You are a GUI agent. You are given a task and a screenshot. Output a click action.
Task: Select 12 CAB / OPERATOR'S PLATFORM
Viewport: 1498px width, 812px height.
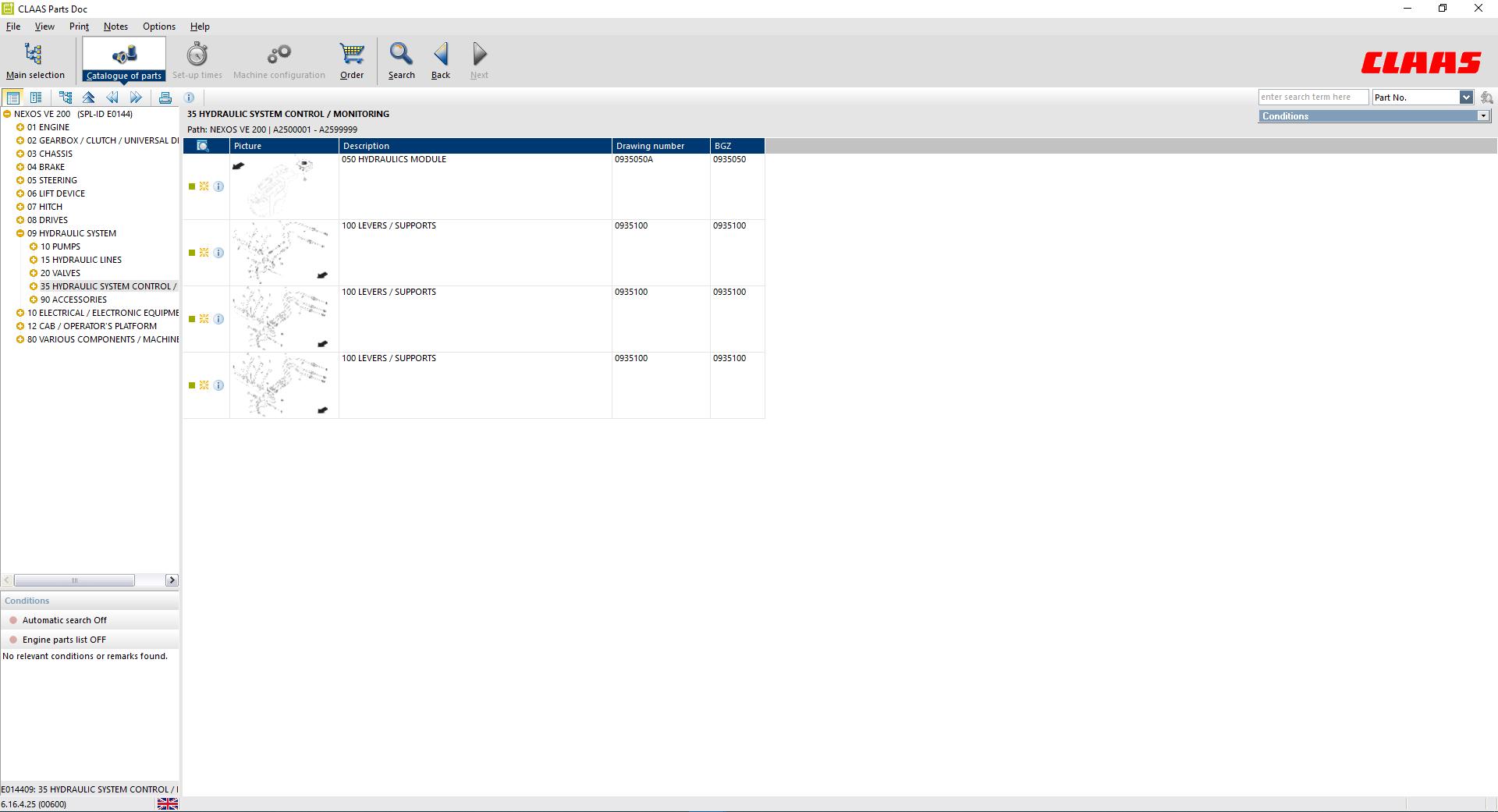92,326
